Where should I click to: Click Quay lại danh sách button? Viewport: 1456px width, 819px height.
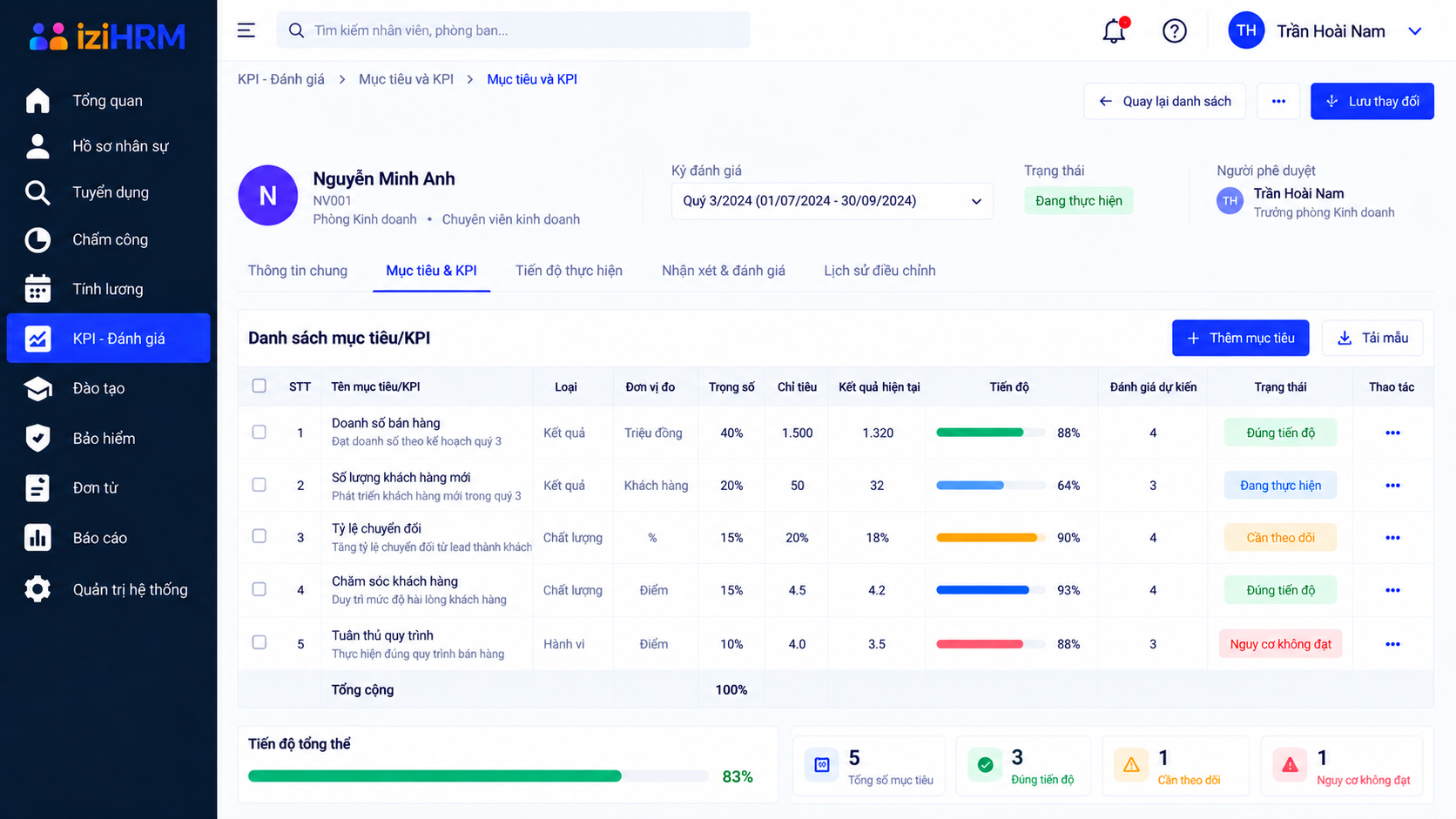pyautogui.click(x=1164, y=101)
